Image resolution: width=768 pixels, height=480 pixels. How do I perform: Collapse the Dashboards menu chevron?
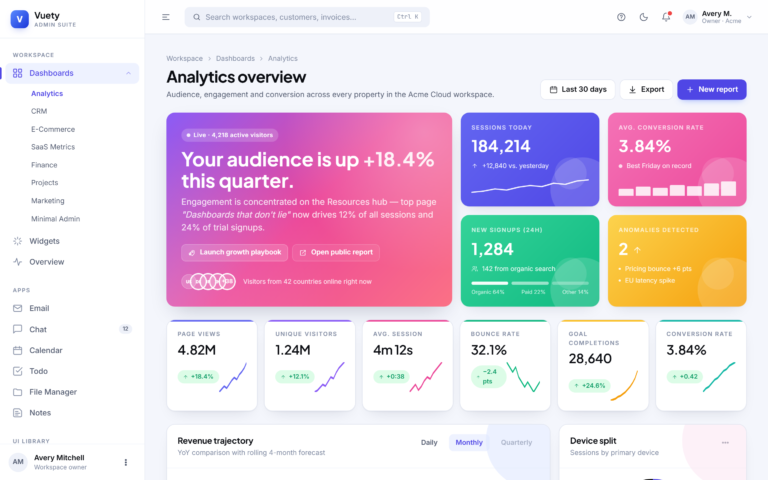coord(128,73)
